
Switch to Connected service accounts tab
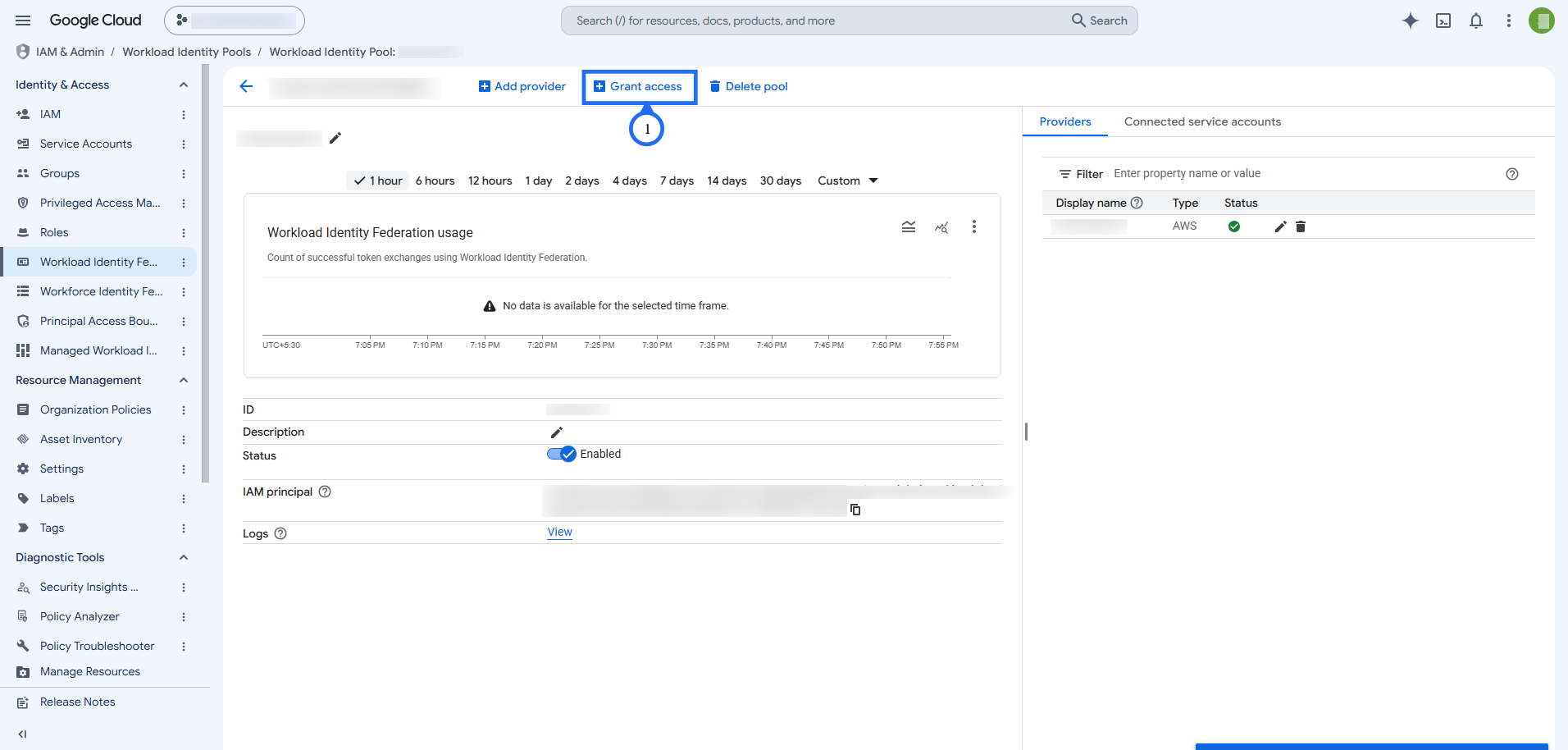point(1202,121)
